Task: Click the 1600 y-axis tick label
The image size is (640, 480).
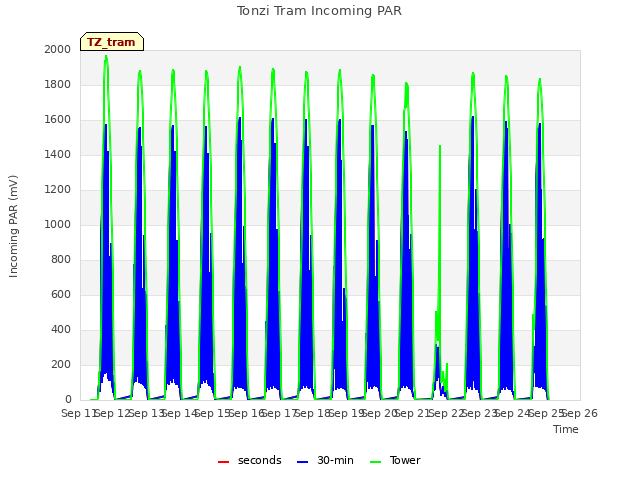Action: (58, 120)
